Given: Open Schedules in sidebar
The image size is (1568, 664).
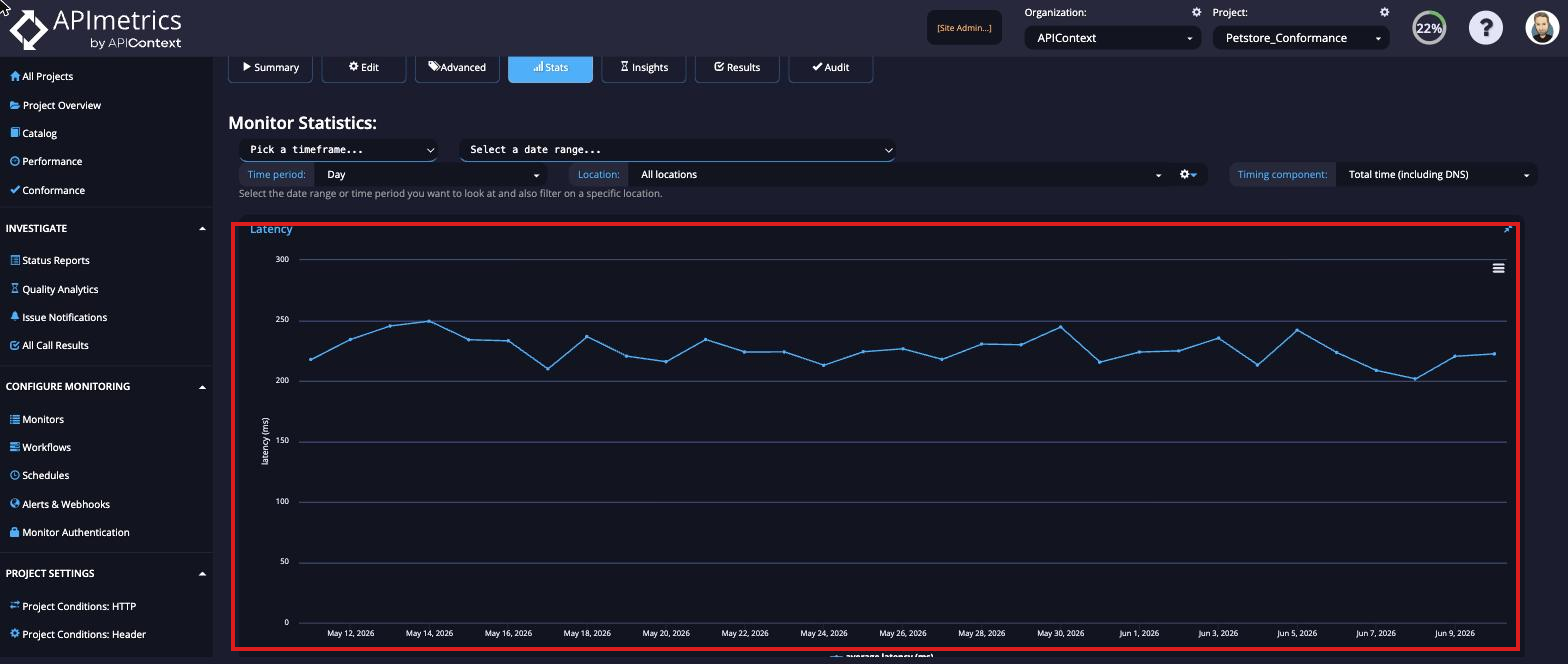Looking at the screenshot, I should tap(39, 475).
